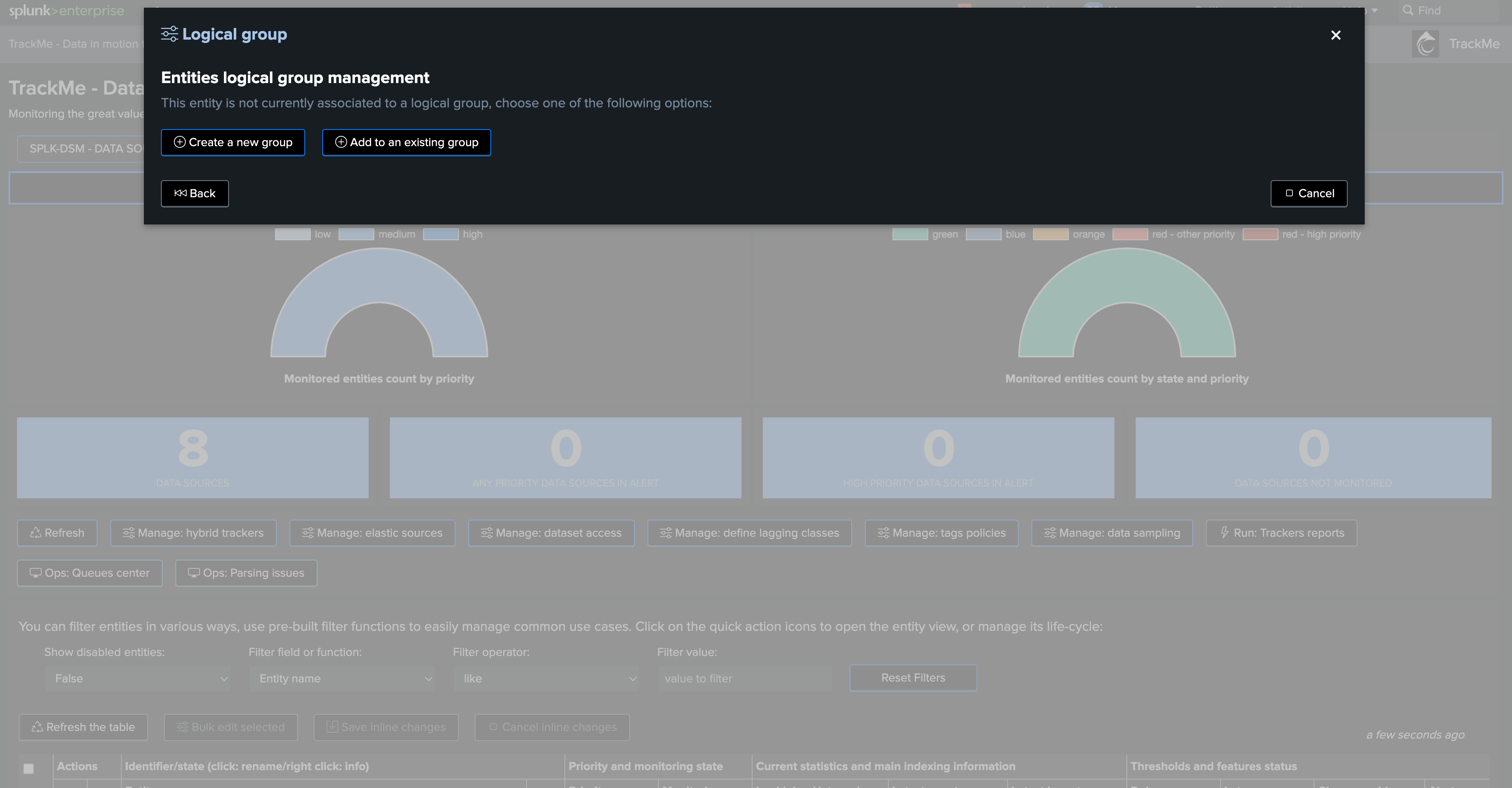Expand the Filter field or function dropdown
The image size is (1512, 788).
coord(342,678)
